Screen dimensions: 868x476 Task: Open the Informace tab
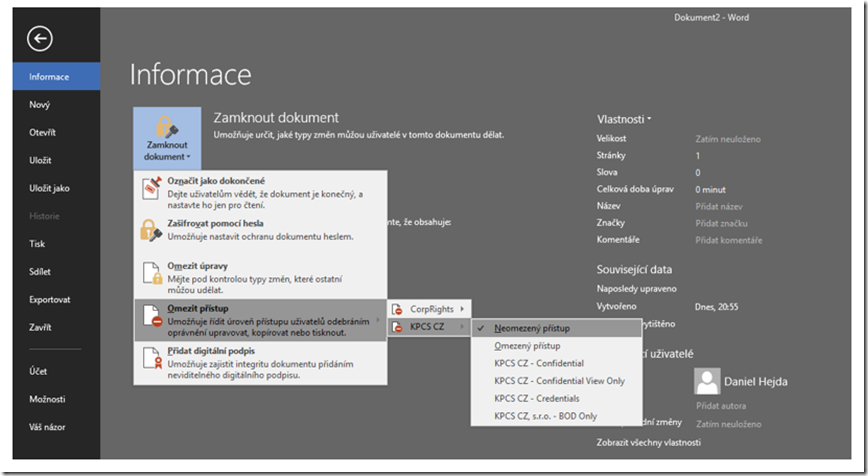tap(56, 76)
